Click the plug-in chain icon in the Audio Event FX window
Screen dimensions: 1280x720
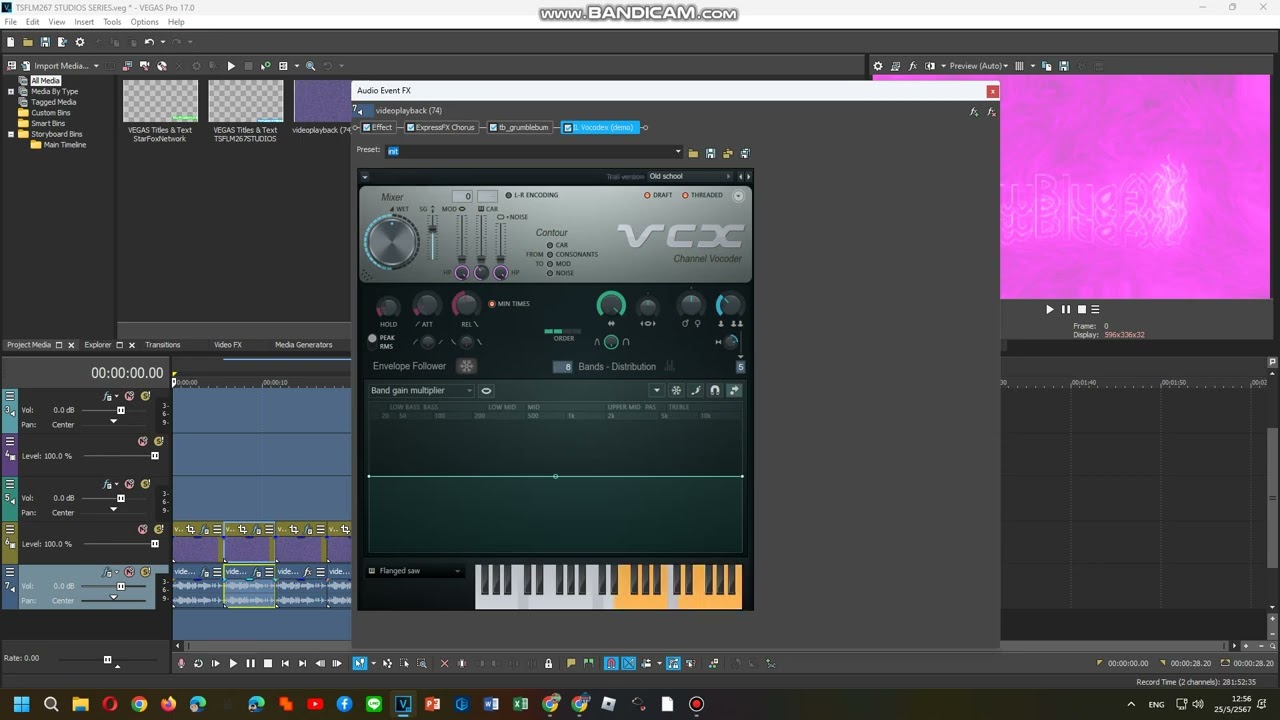[974, 112]
